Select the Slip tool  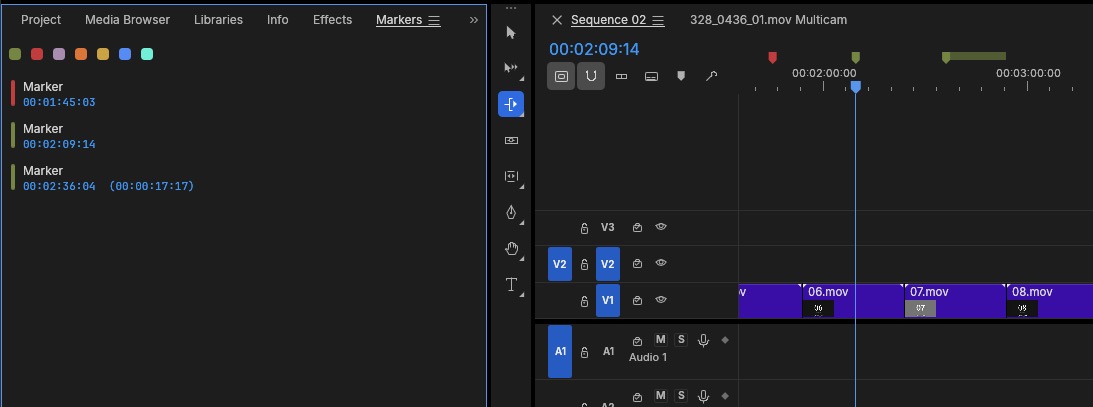point(511,176)
